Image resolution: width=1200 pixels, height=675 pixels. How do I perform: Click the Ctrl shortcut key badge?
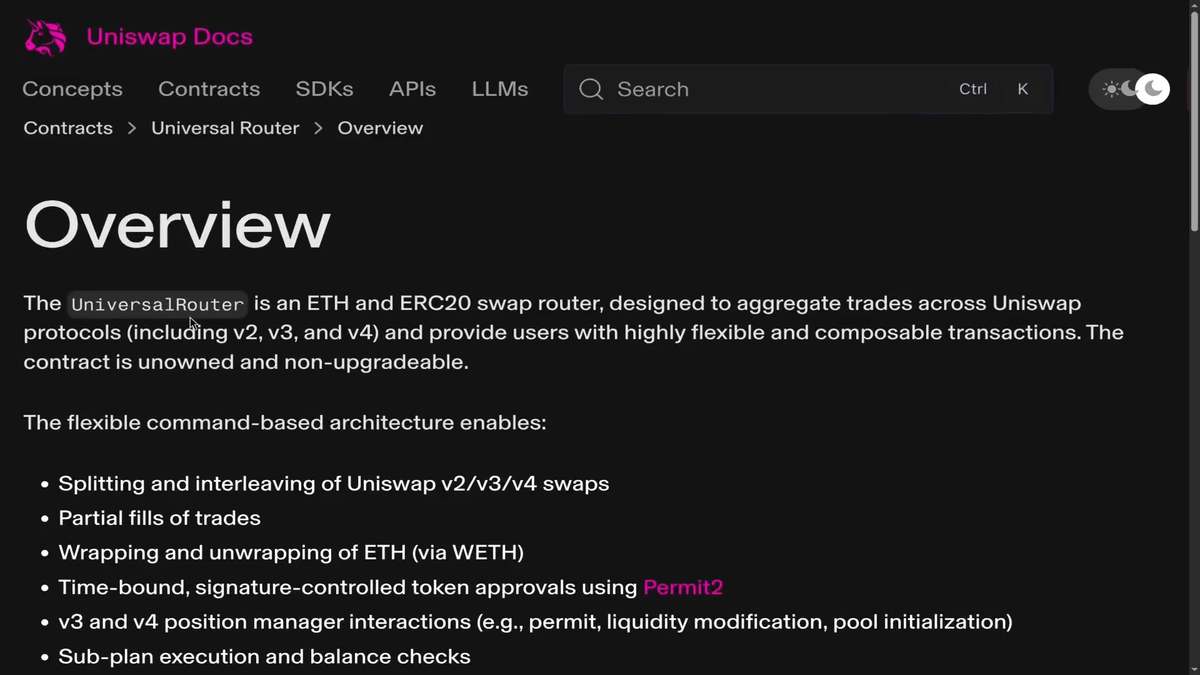click(x=972, y=89)
